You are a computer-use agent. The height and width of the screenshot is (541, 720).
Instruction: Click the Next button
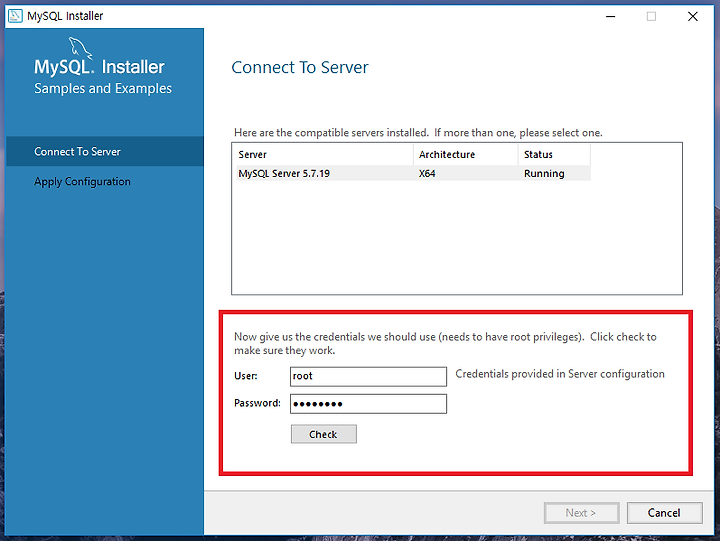click(581, 513)
